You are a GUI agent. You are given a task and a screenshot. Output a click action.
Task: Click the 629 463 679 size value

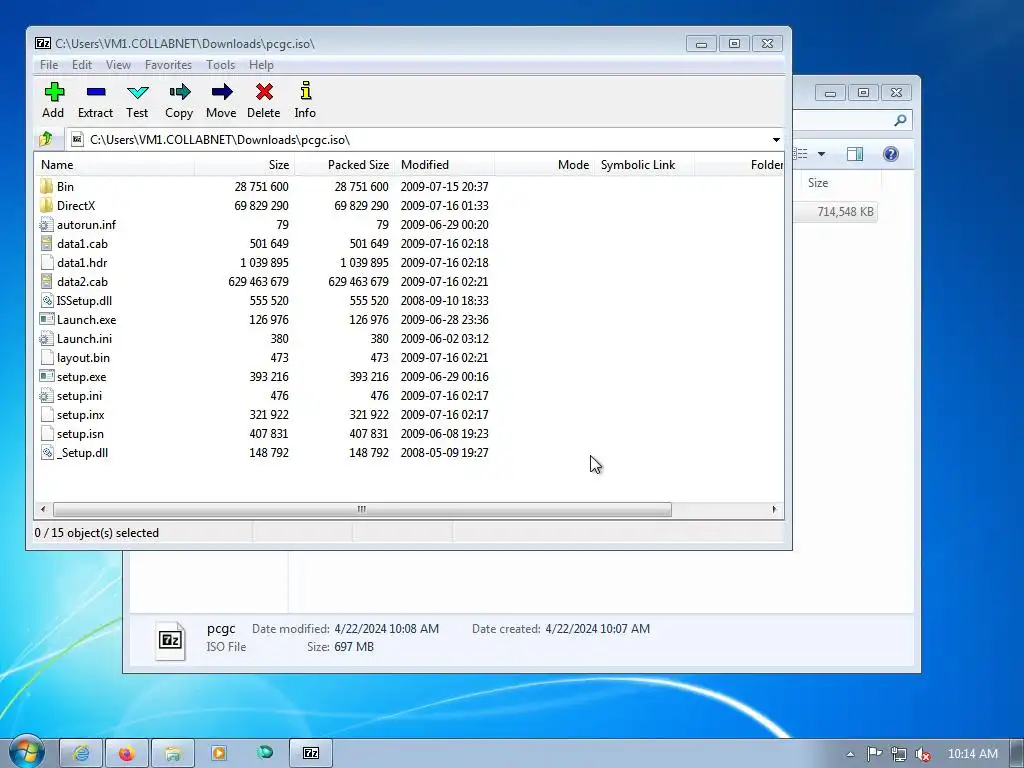click(258, 281)
